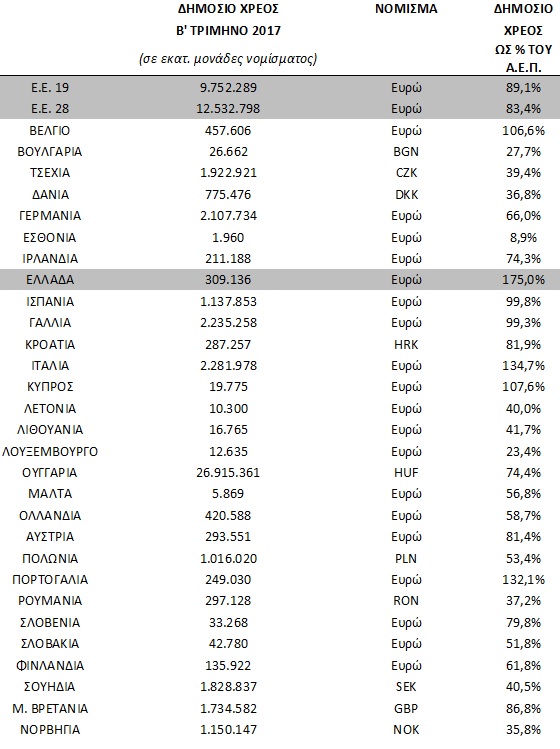This screenshot has height=749, width=560.
Task: Select Estonia's 8,9% percentage cell
Action: [x=523, y=238]
